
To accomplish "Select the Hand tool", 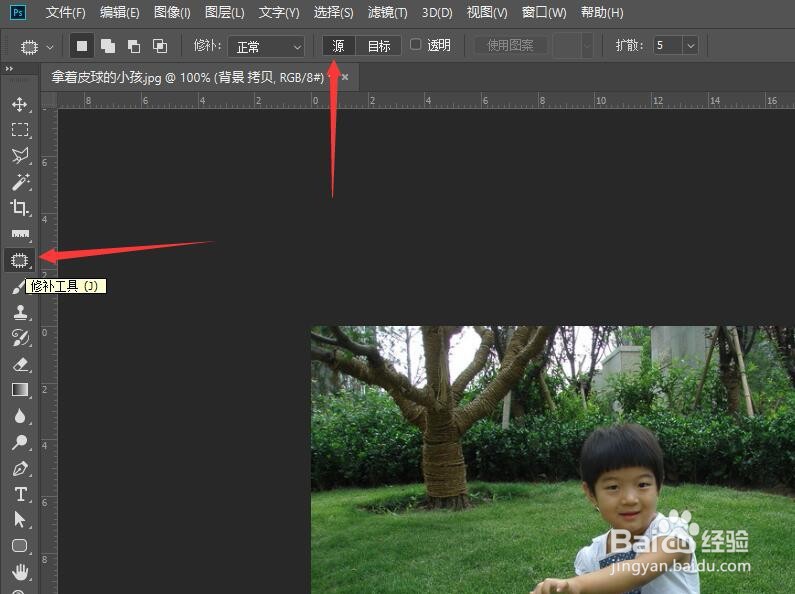I will click(x=20, y=572).
